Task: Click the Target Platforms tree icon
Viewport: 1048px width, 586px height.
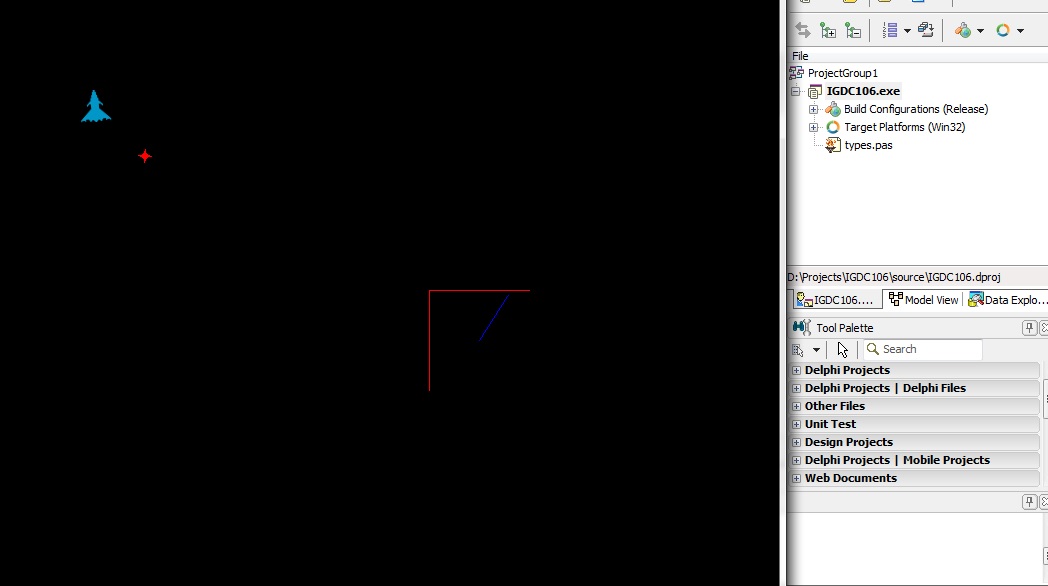Action: 833,127
